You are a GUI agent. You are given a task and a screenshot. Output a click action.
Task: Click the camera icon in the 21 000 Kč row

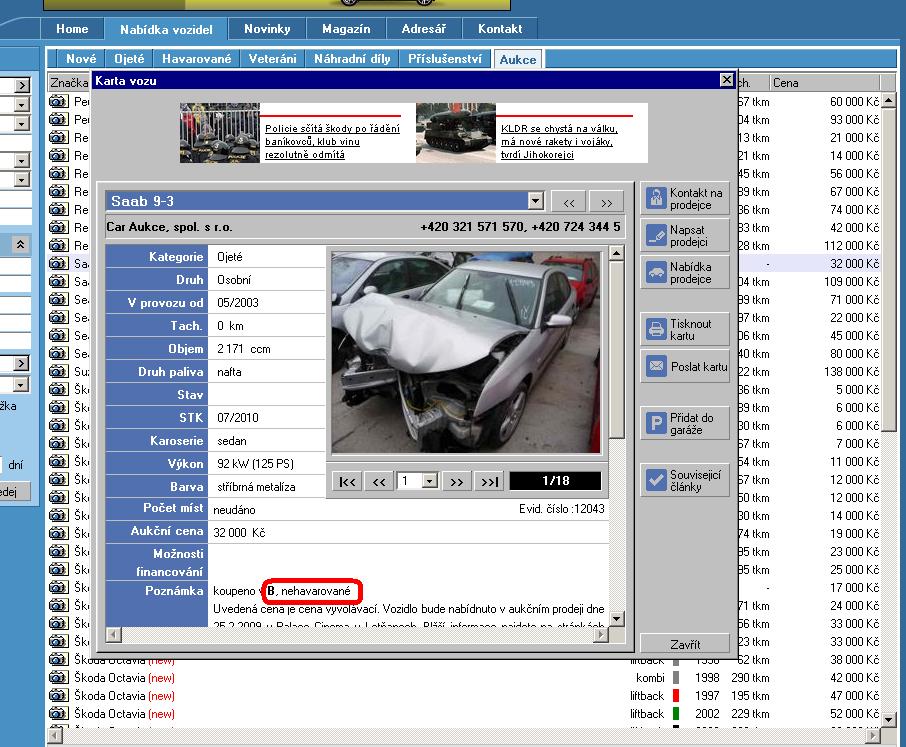[58, 137]
